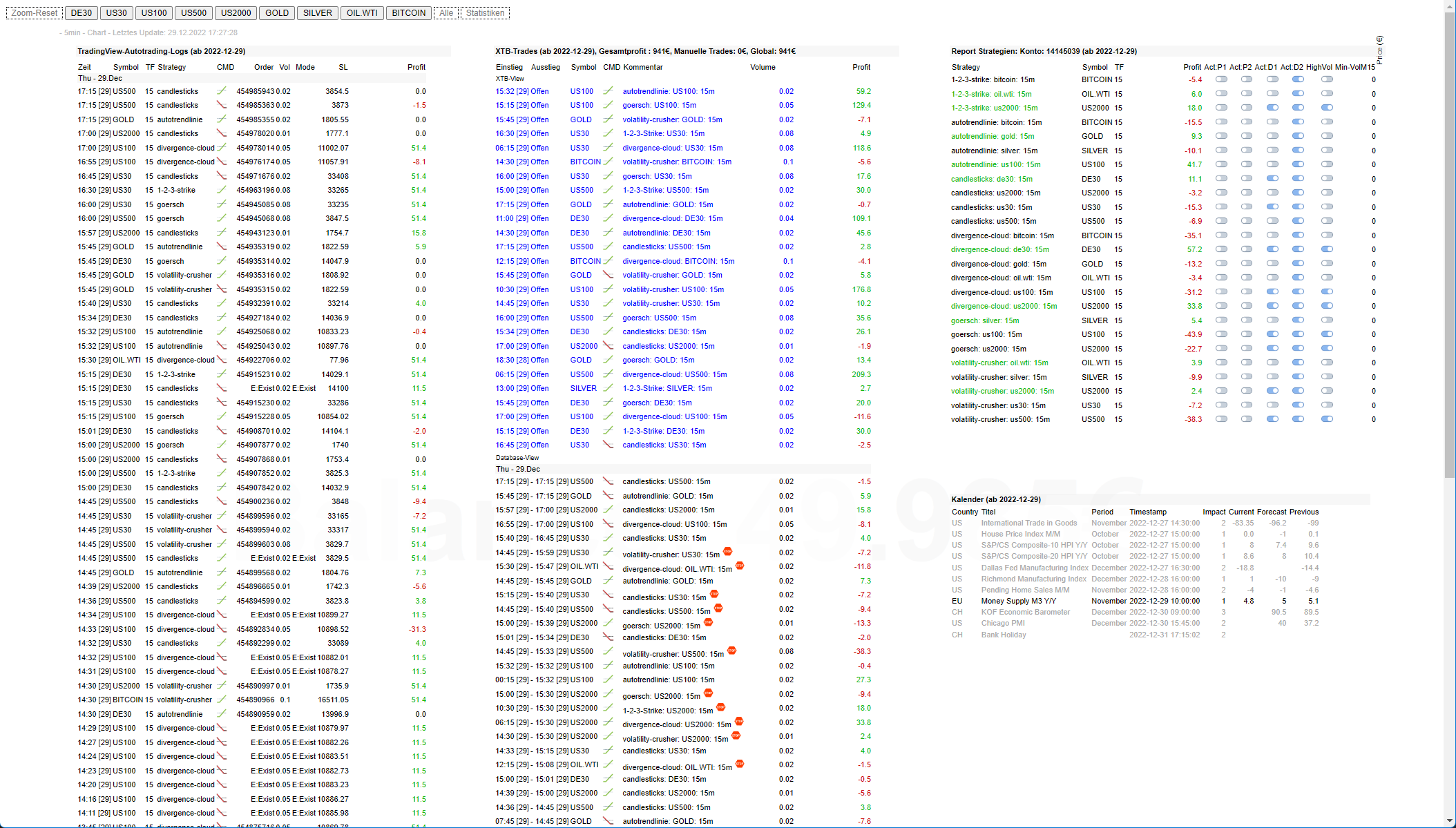Click red short arrow in 1-2-3-Strike: SILVER row
The height and width of the screenshot is (828, 1456).
(x=608, y=388)
